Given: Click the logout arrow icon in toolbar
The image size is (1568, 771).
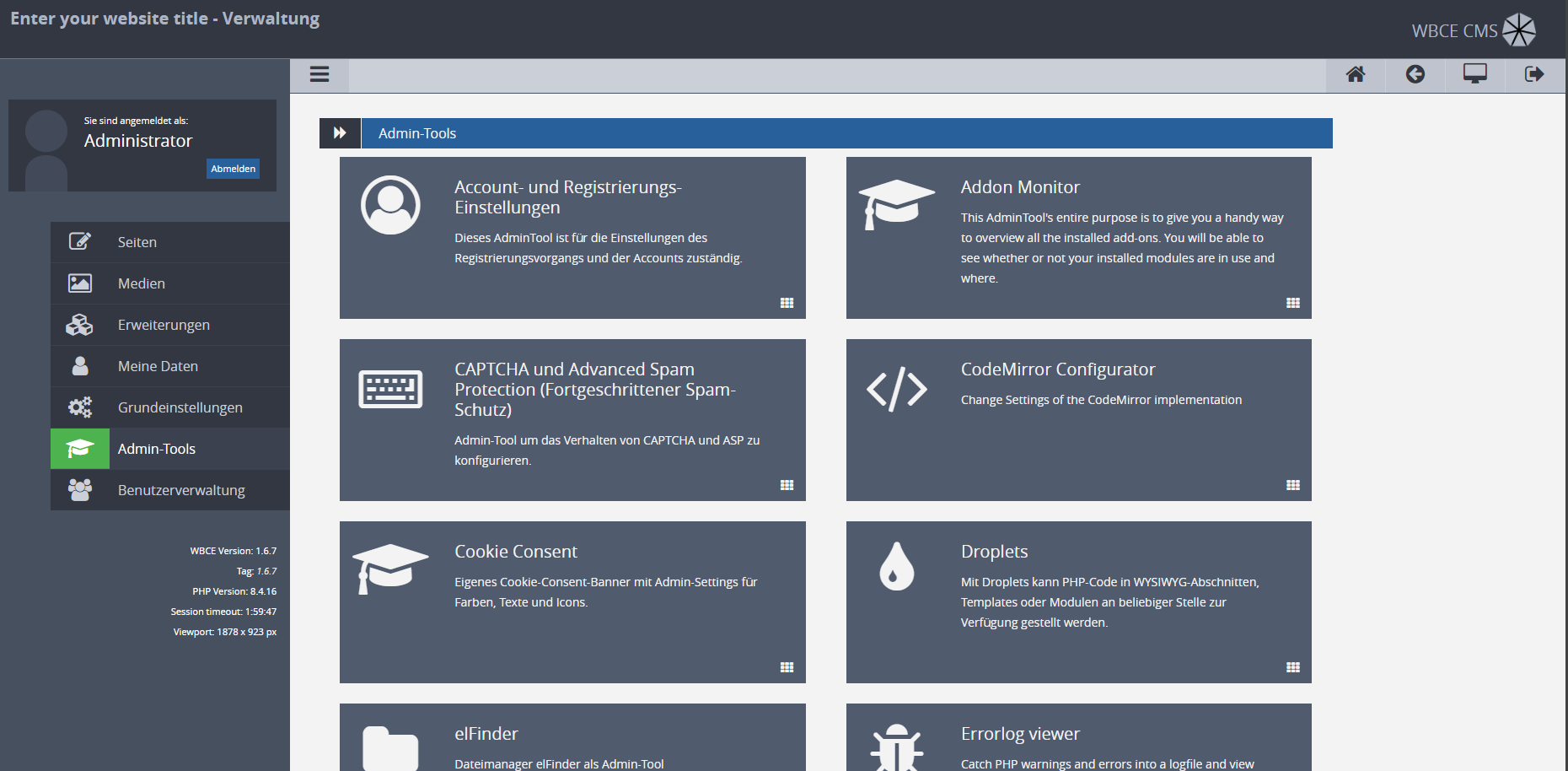Looking at the screenshot, I should click(1534, 74).
